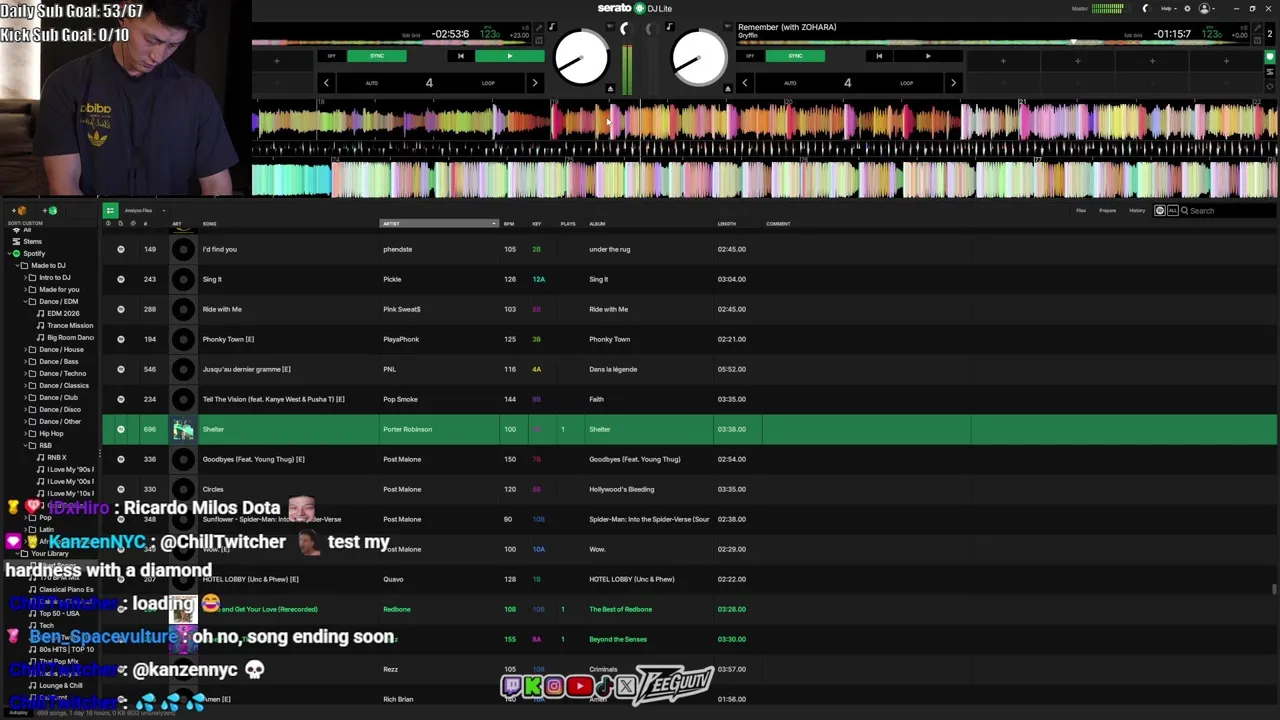The width and height of the screenshot is (1280, 720).
Task: Toggle LOOP on right deck
Action: (x=906, y=83)
